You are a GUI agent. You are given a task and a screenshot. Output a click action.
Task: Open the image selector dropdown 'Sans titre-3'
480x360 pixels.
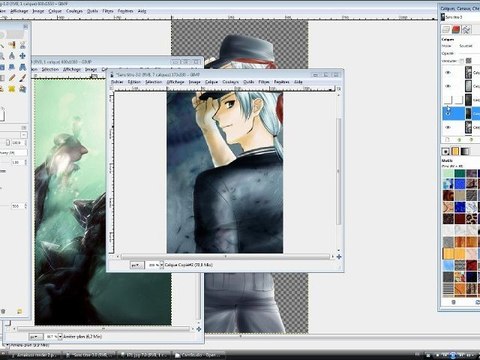[460, 17]
